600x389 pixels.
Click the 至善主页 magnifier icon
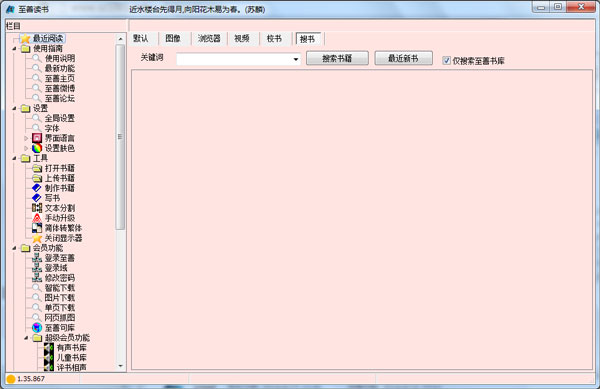point(36,78)
